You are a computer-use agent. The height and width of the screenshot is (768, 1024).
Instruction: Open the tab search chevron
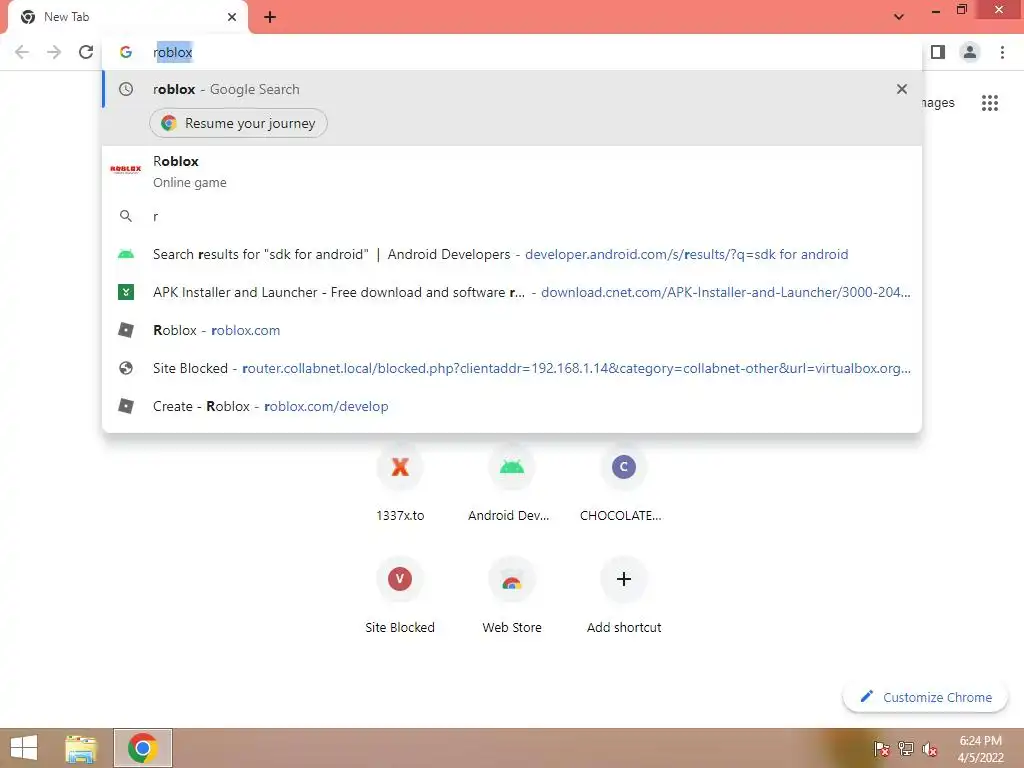point(899,17)
